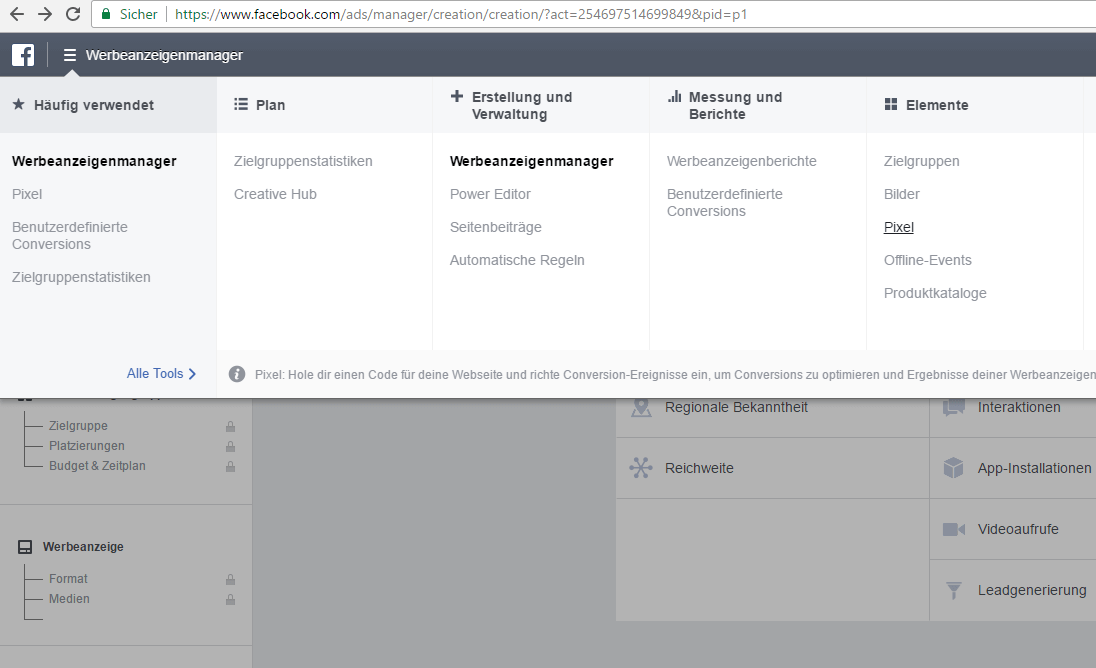The image size is (1096, 668).
Task: Open Benutzerdefinierte Conversions under Häufig verwendet
Action: (70, 235)
